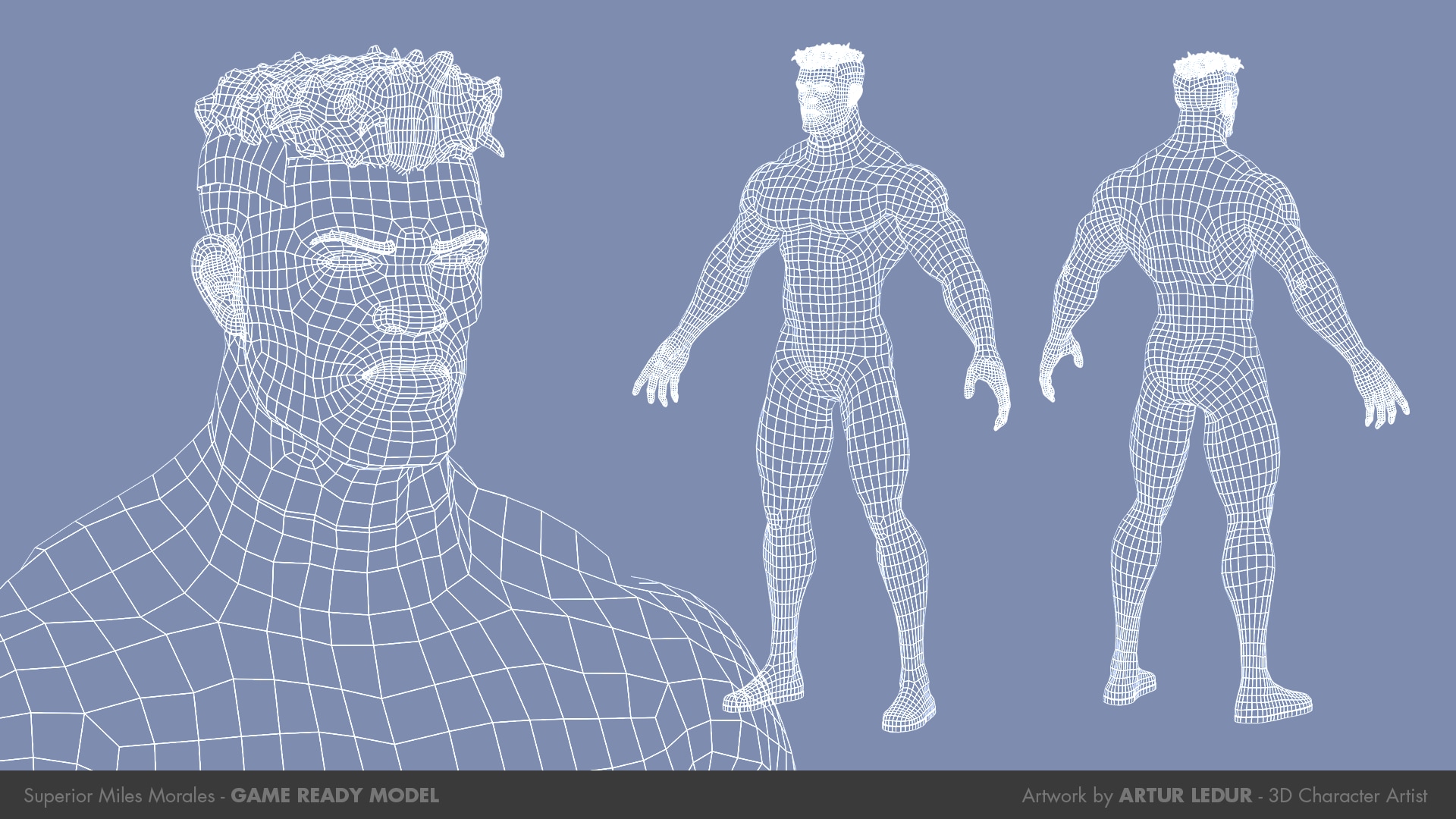Click the 'Superior Miles Morales' title text
Screen dimensions: 1456x819
coord(119,795)
